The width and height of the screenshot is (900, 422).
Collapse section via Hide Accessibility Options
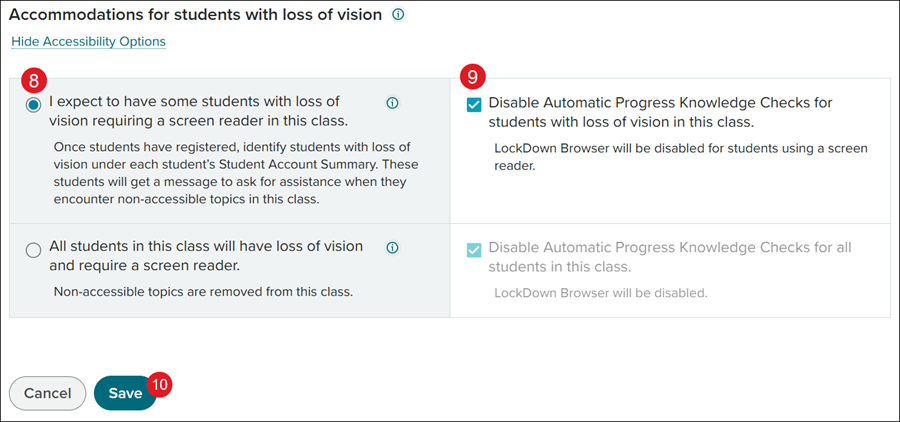coord(88,42)
